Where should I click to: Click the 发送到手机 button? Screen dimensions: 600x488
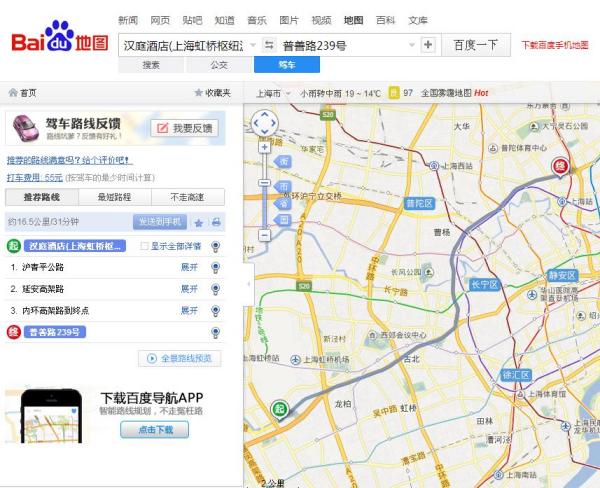(161, 222)
